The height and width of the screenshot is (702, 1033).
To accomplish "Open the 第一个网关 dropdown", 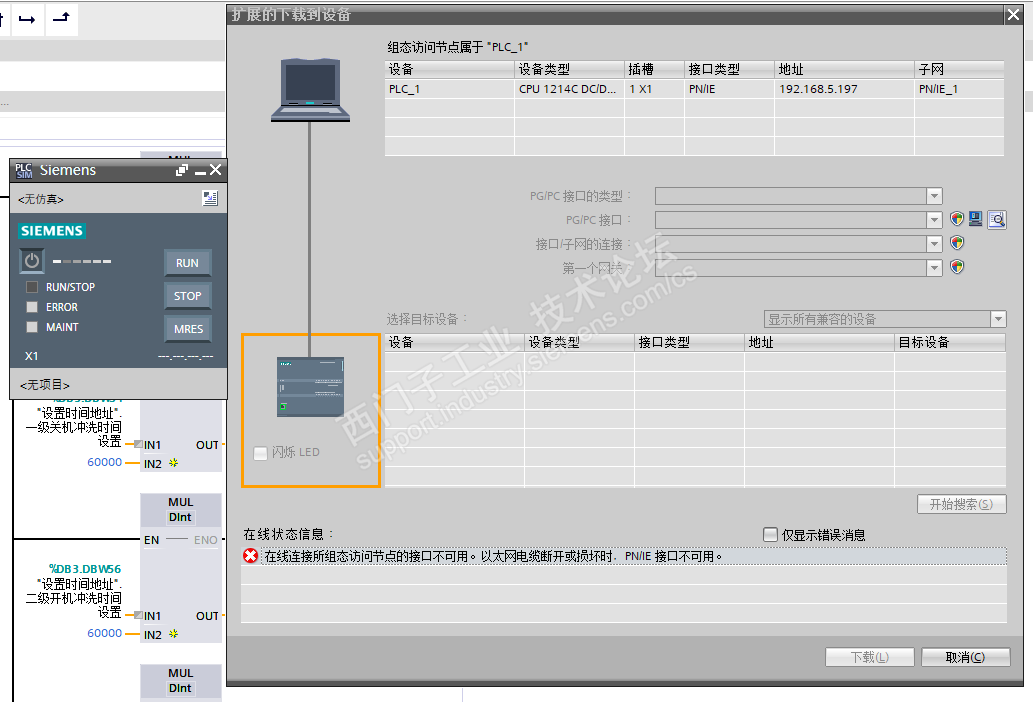I will [934, 267].
